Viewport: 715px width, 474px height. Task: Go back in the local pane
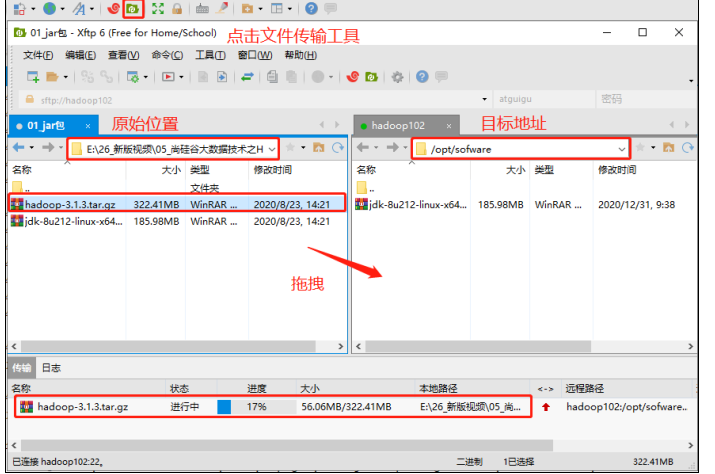(x=19, y=147)
